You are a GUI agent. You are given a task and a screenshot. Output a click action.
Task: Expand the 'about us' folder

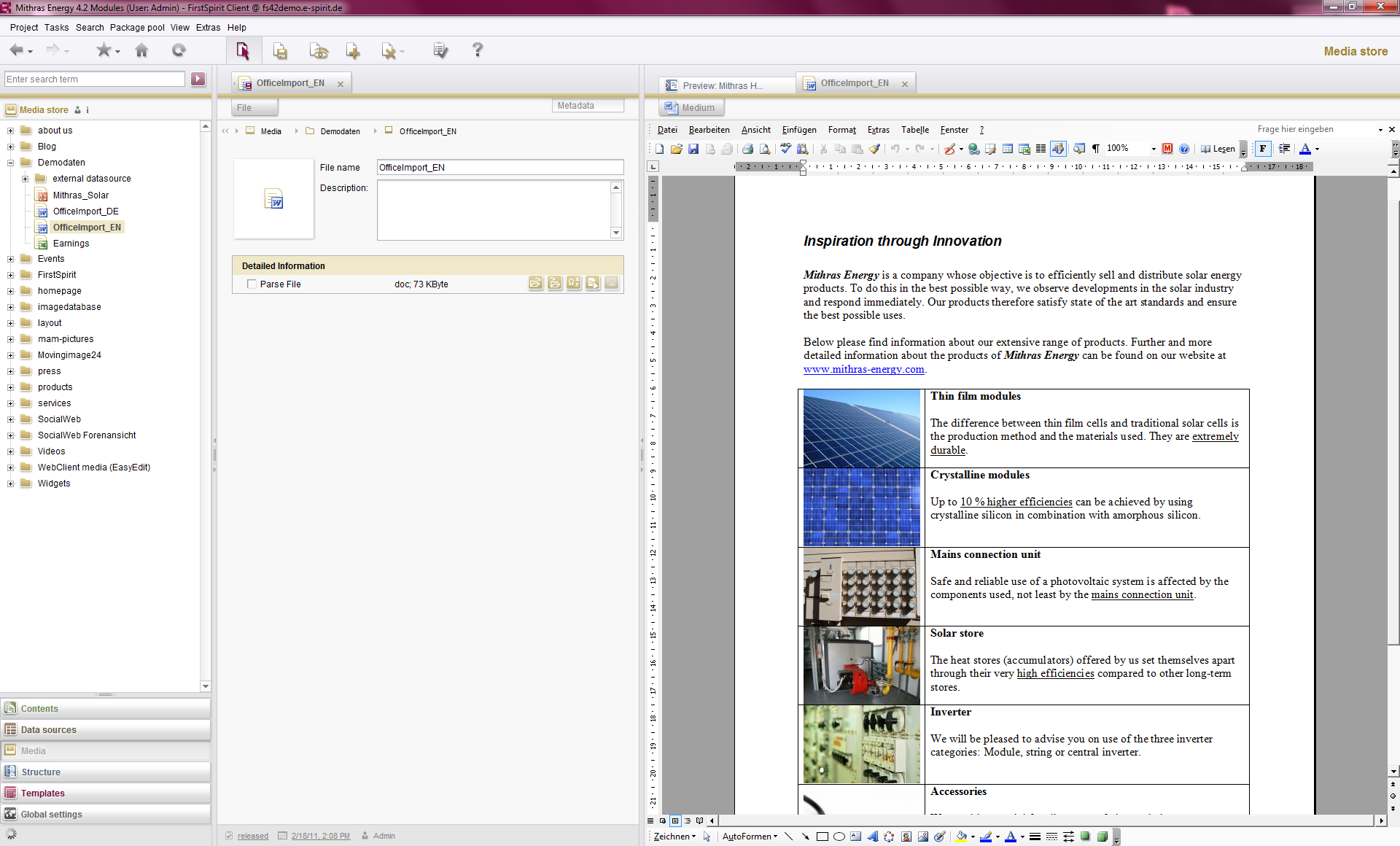[10, 131]
